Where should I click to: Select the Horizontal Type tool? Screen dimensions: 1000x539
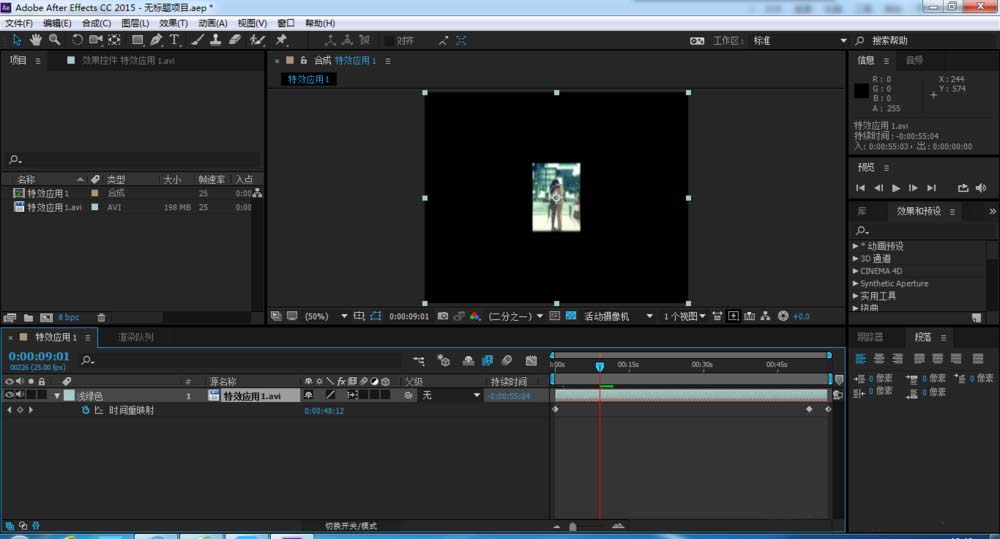tap(174, 40)
